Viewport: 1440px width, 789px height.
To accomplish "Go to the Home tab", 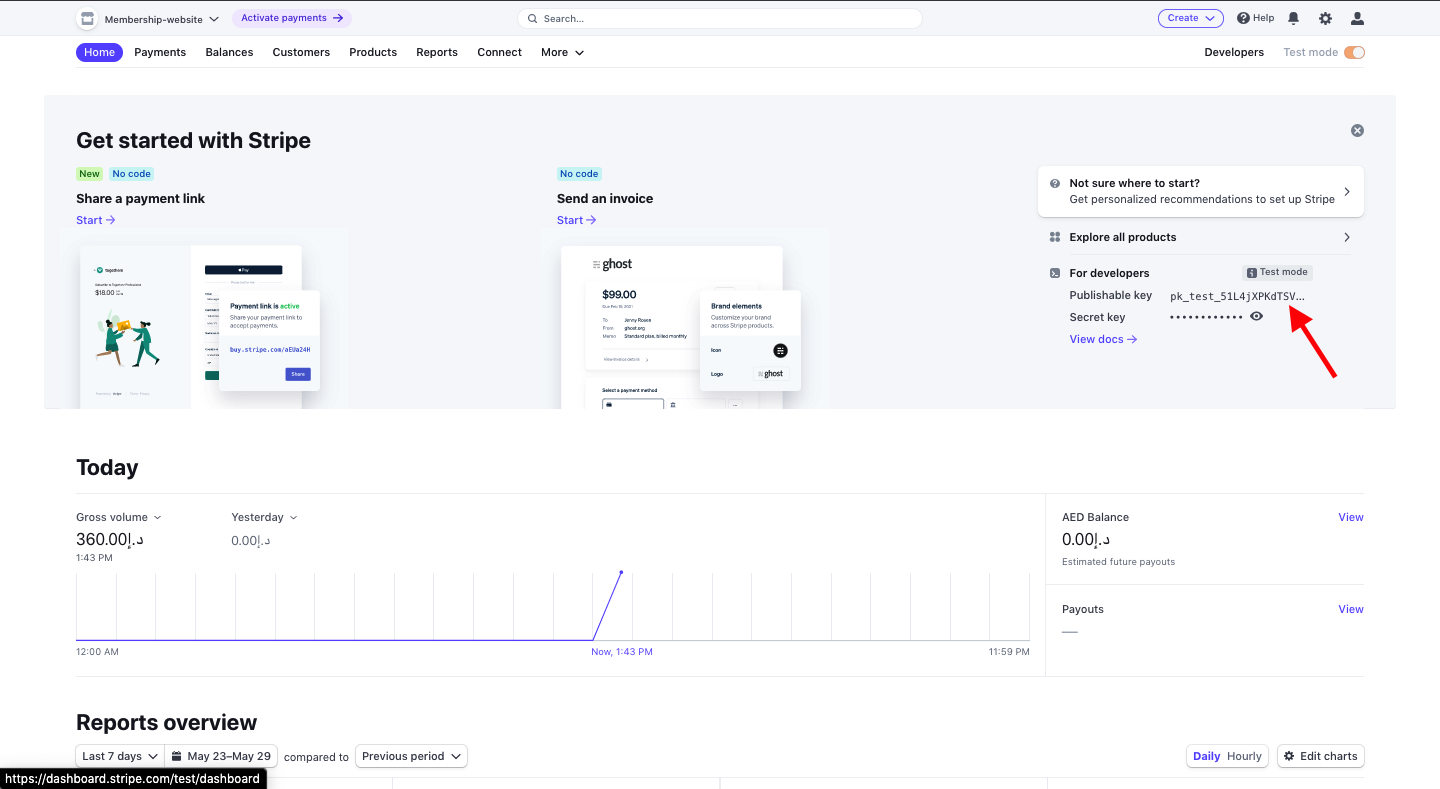I will click(x=99, y=52).
